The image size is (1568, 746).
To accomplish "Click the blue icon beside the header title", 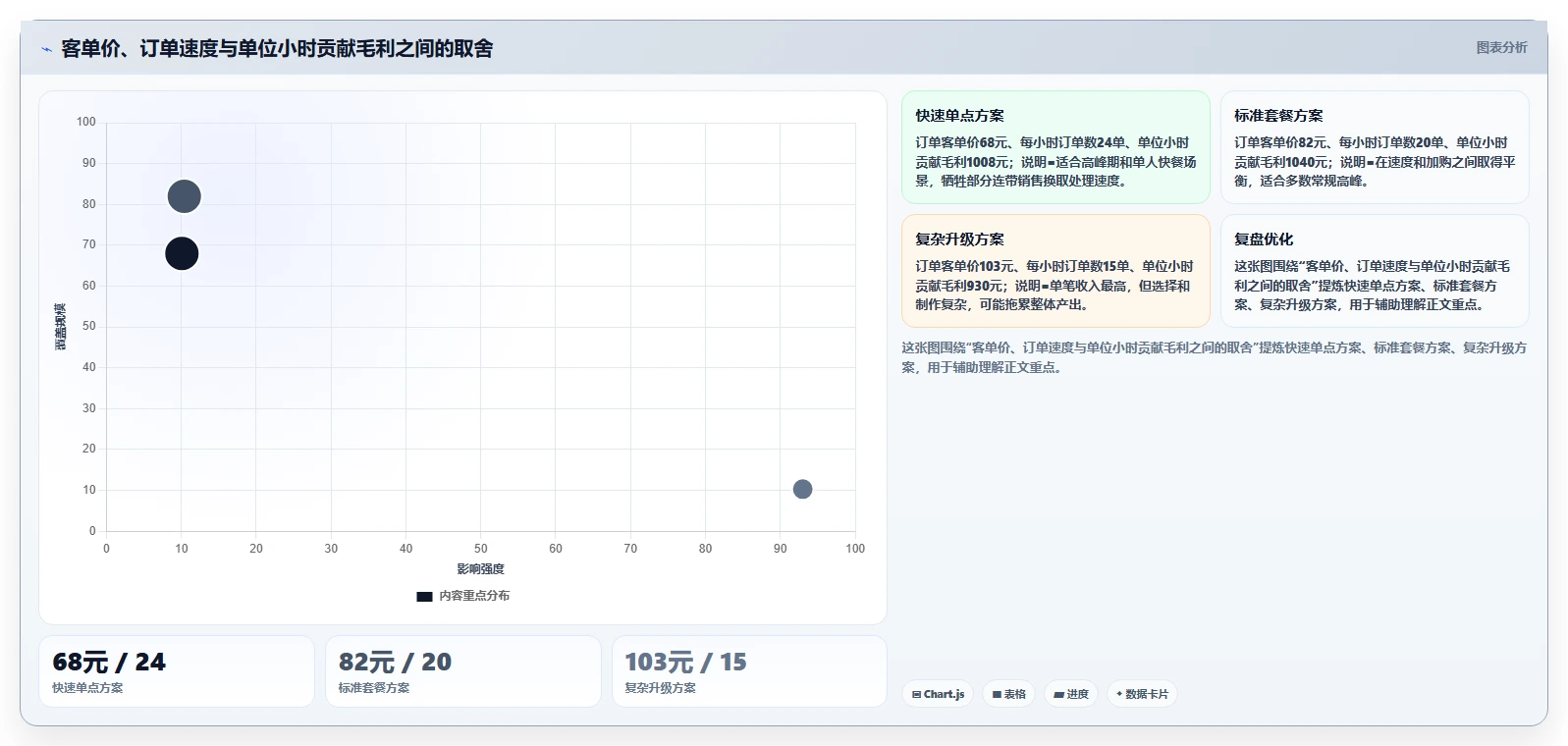I will 46,49.
